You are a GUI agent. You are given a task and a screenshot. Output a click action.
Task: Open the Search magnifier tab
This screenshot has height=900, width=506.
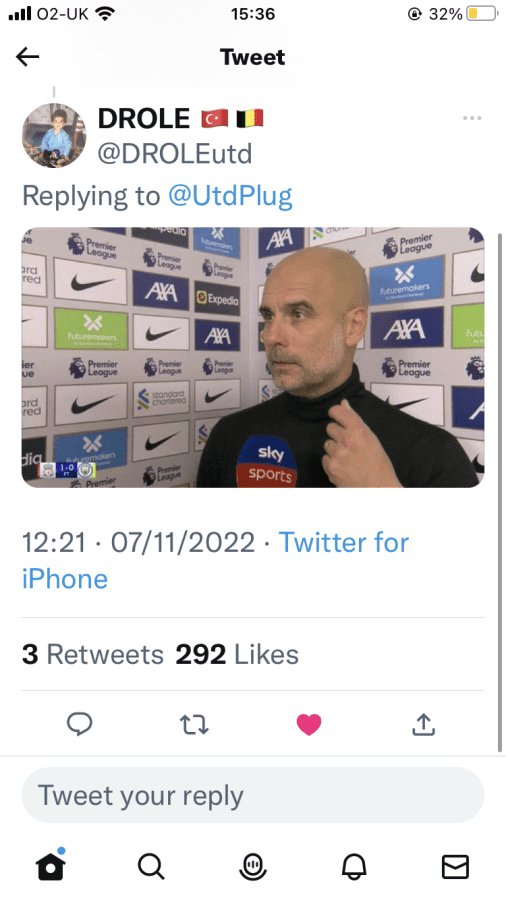pyautogui.click(x=151, y=866)
